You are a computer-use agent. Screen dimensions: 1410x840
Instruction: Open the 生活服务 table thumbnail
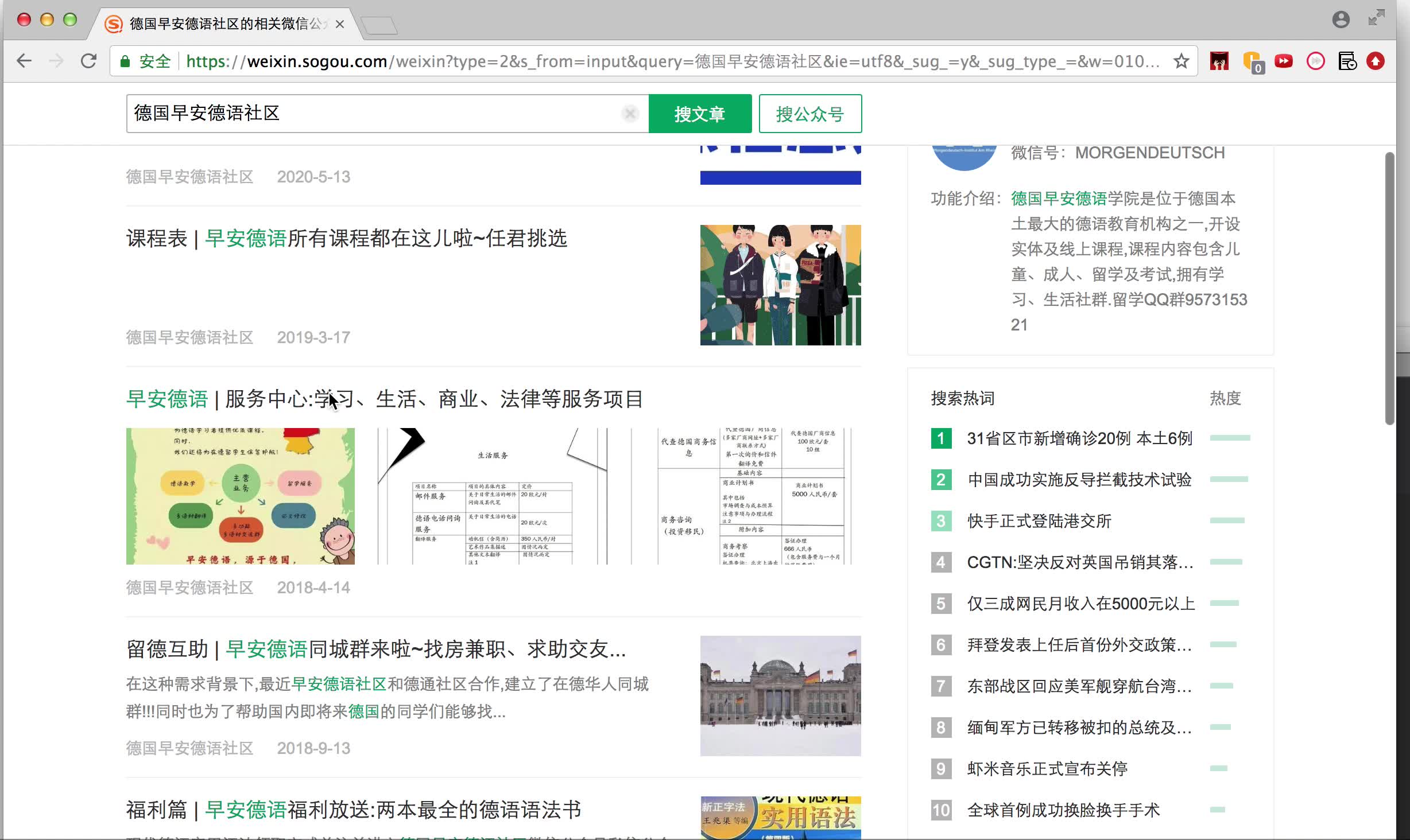[493, 496]
